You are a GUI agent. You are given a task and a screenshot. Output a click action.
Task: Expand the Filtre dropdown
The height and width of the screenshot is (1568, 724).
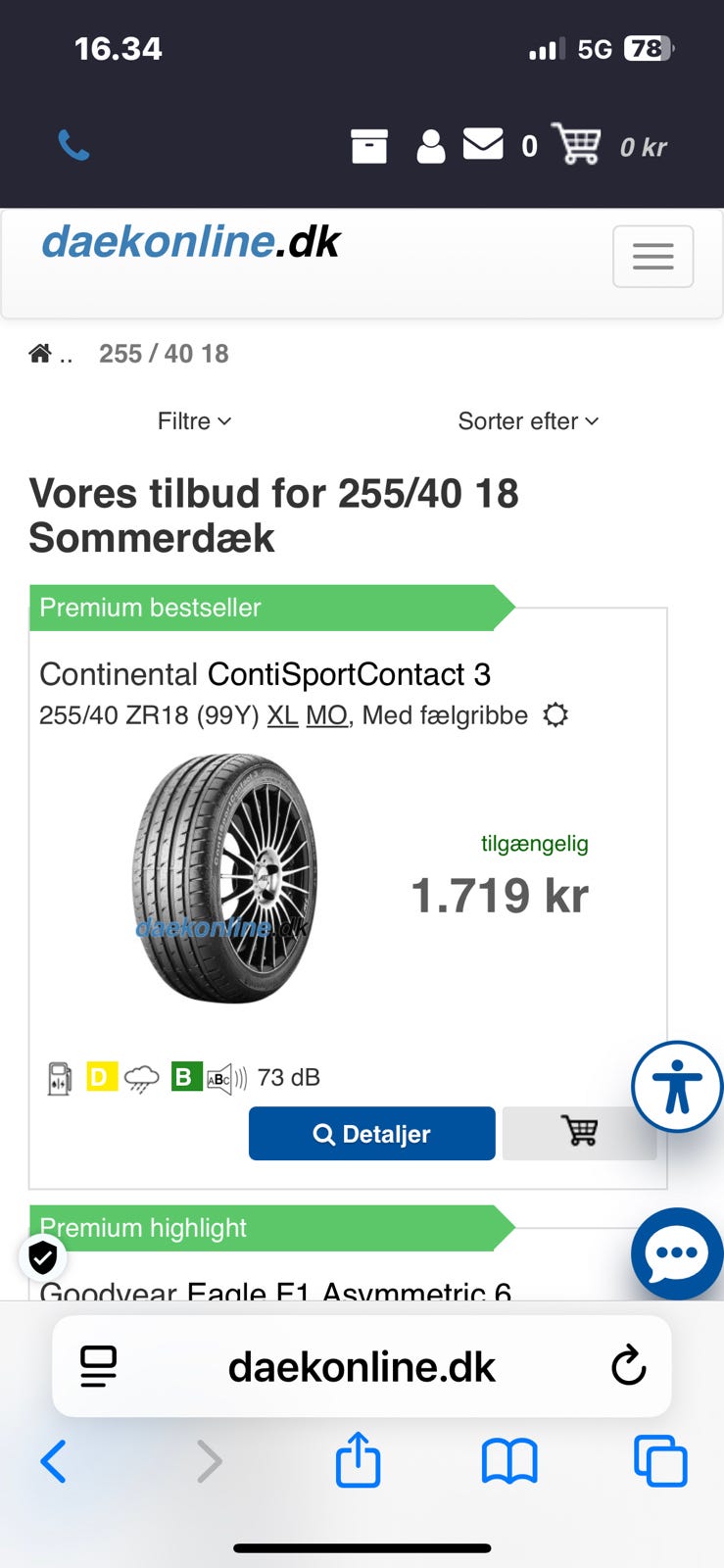pyautogui.click(x=194, y=421)
